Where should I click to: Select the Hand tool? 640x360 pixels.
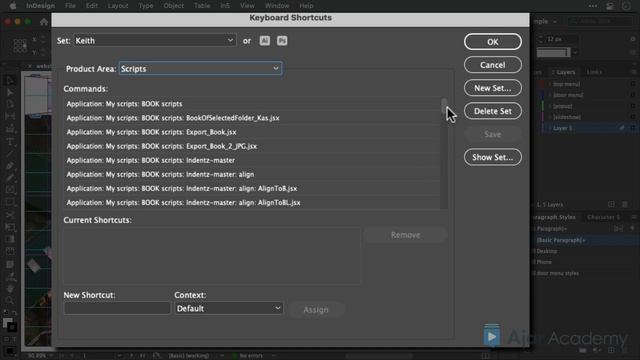coord(10,289)
